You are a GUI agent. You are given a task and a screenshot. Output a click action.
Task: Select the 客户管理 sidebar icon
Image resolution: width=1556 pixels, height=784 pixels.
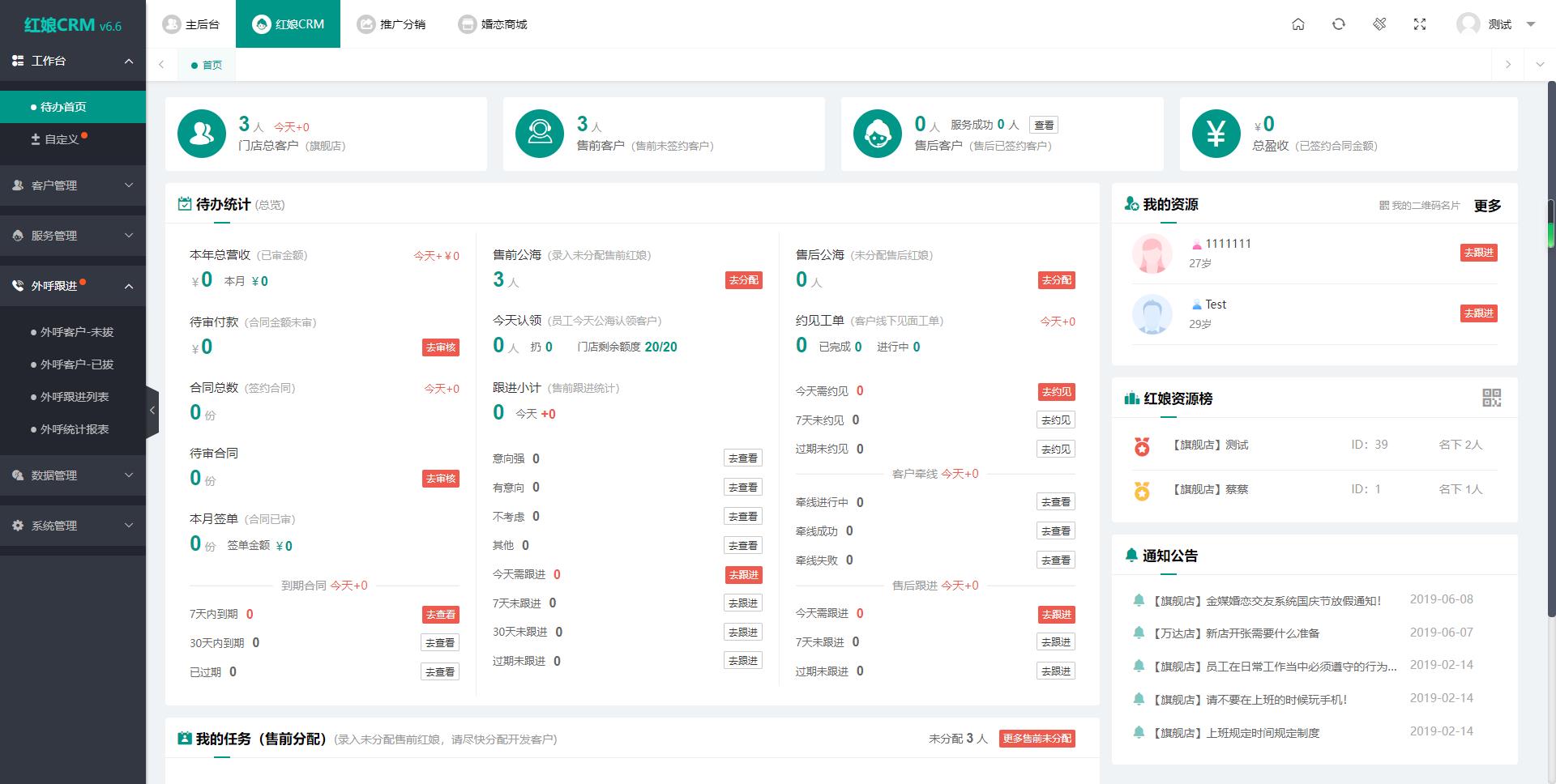[x=17, y=185]
